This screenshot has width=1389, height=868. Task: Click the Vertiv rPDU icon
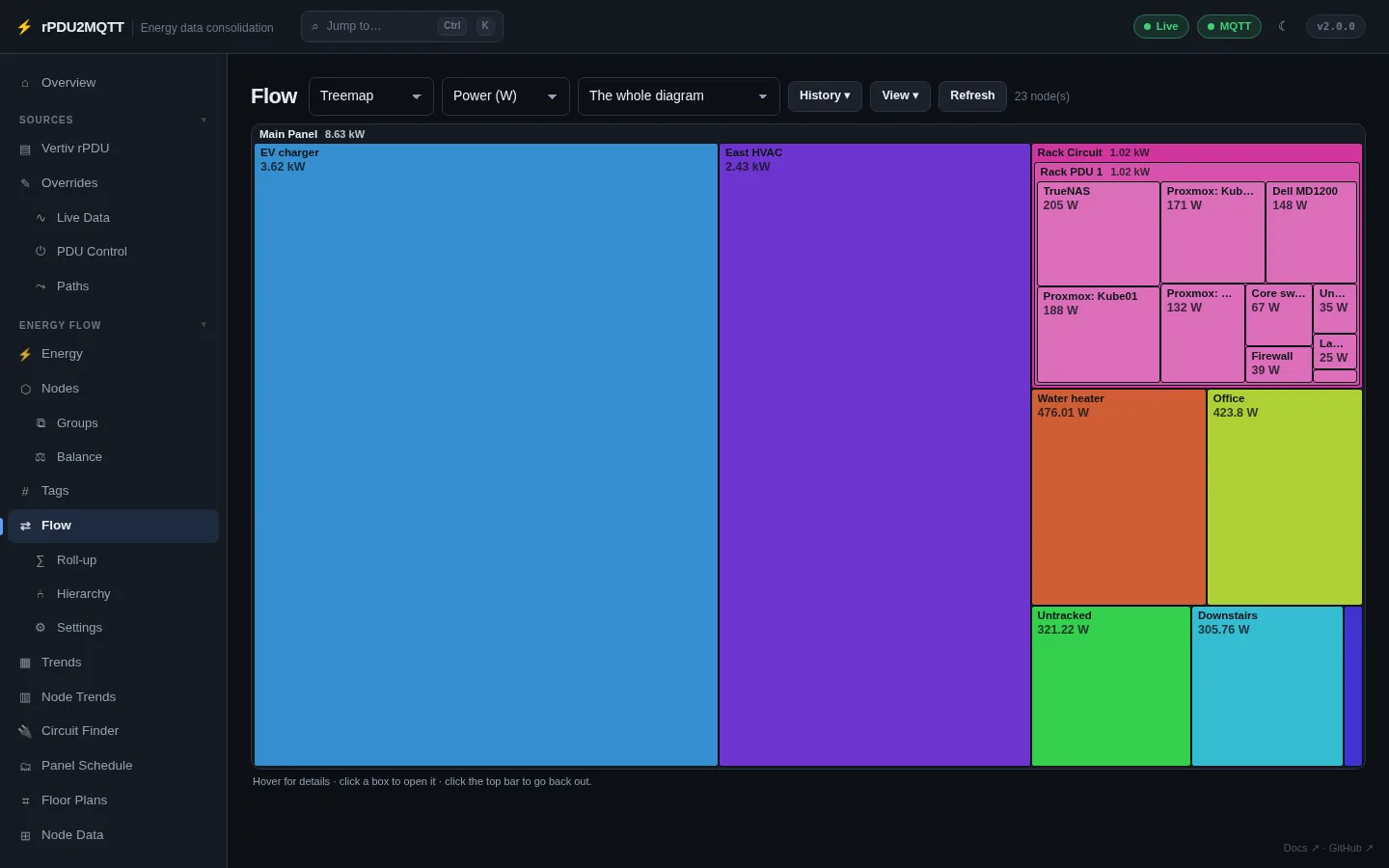25,149
